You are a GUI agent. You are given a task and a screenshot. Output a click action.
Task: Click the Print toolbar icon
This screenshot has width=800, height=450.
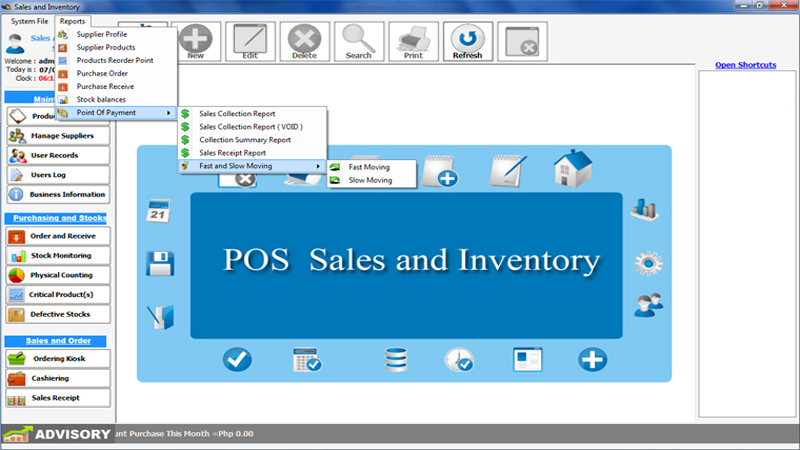pyautogui.click(x=413, y=43)
